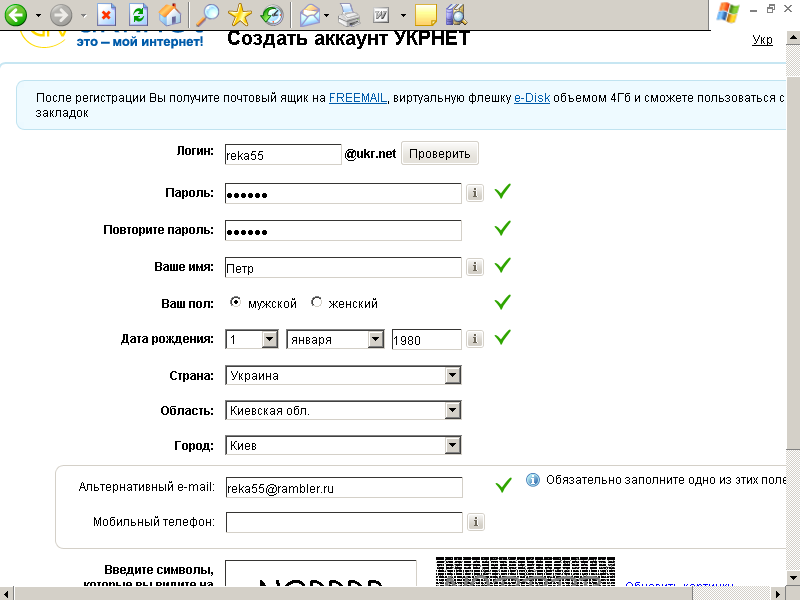The width and height of the screenshot is (800, 600).
Task: Open the birth month dropdown 'января'
Action: (335, 339)
